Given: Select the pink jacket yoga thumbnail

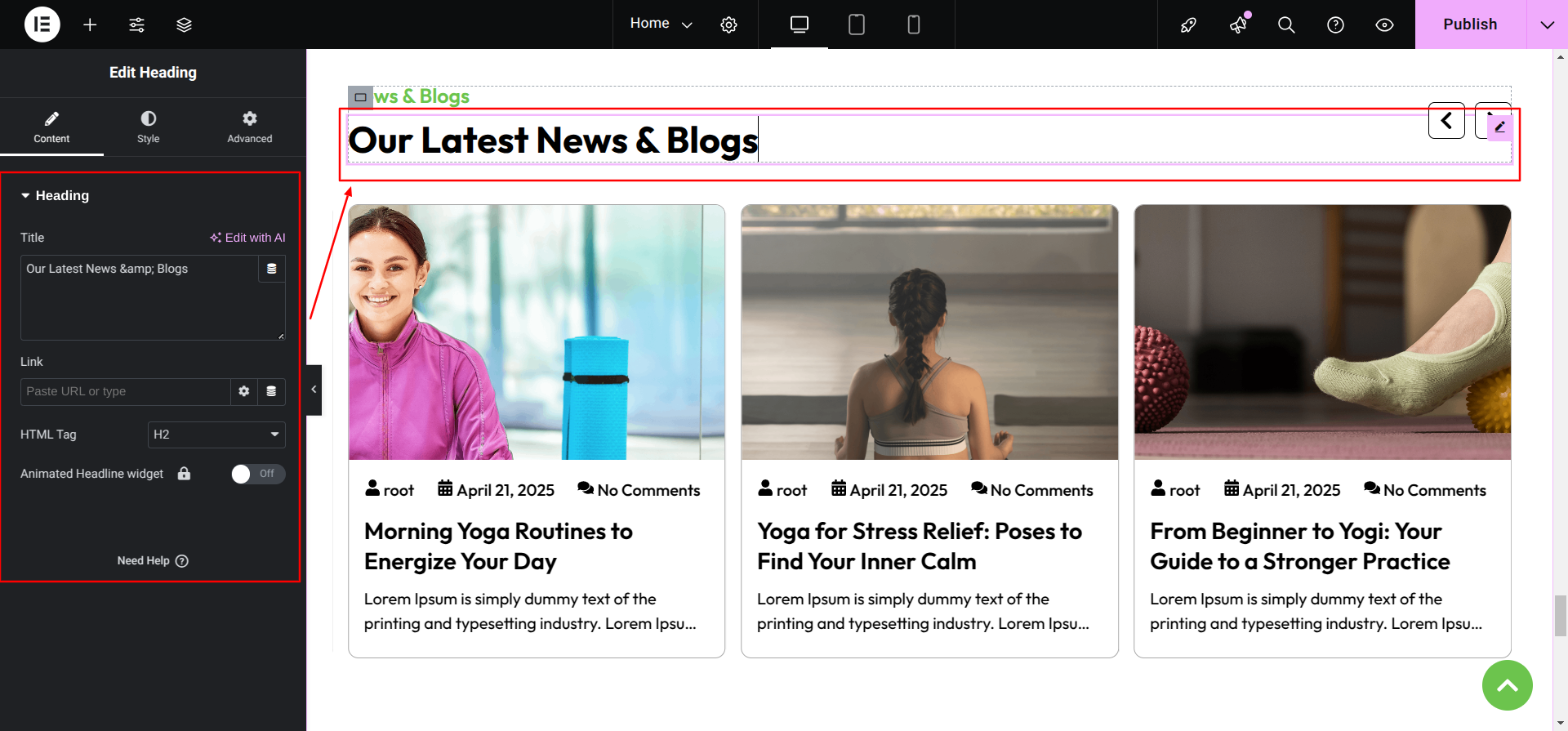Looking at the screenshot, I should point(537,332).
